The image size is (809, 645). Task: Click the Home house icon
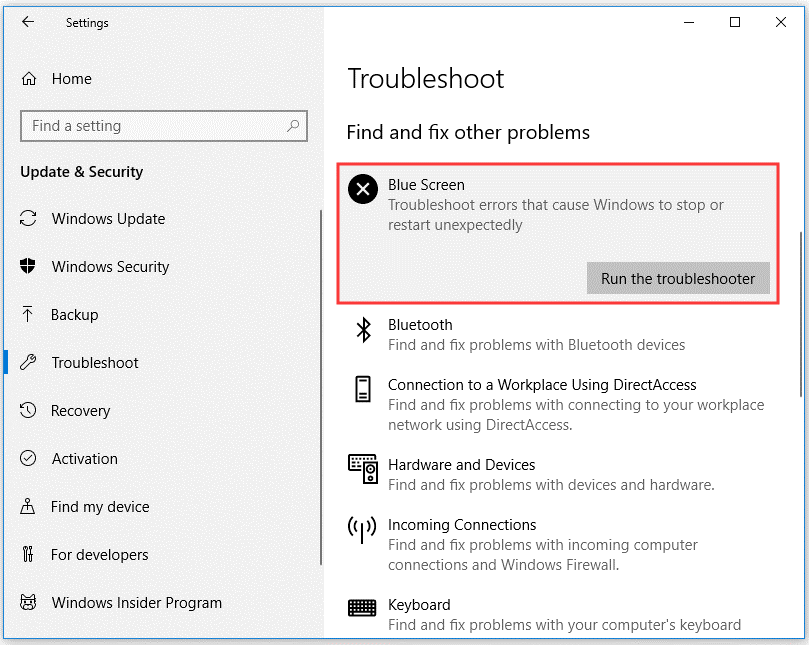coord(29,78)
